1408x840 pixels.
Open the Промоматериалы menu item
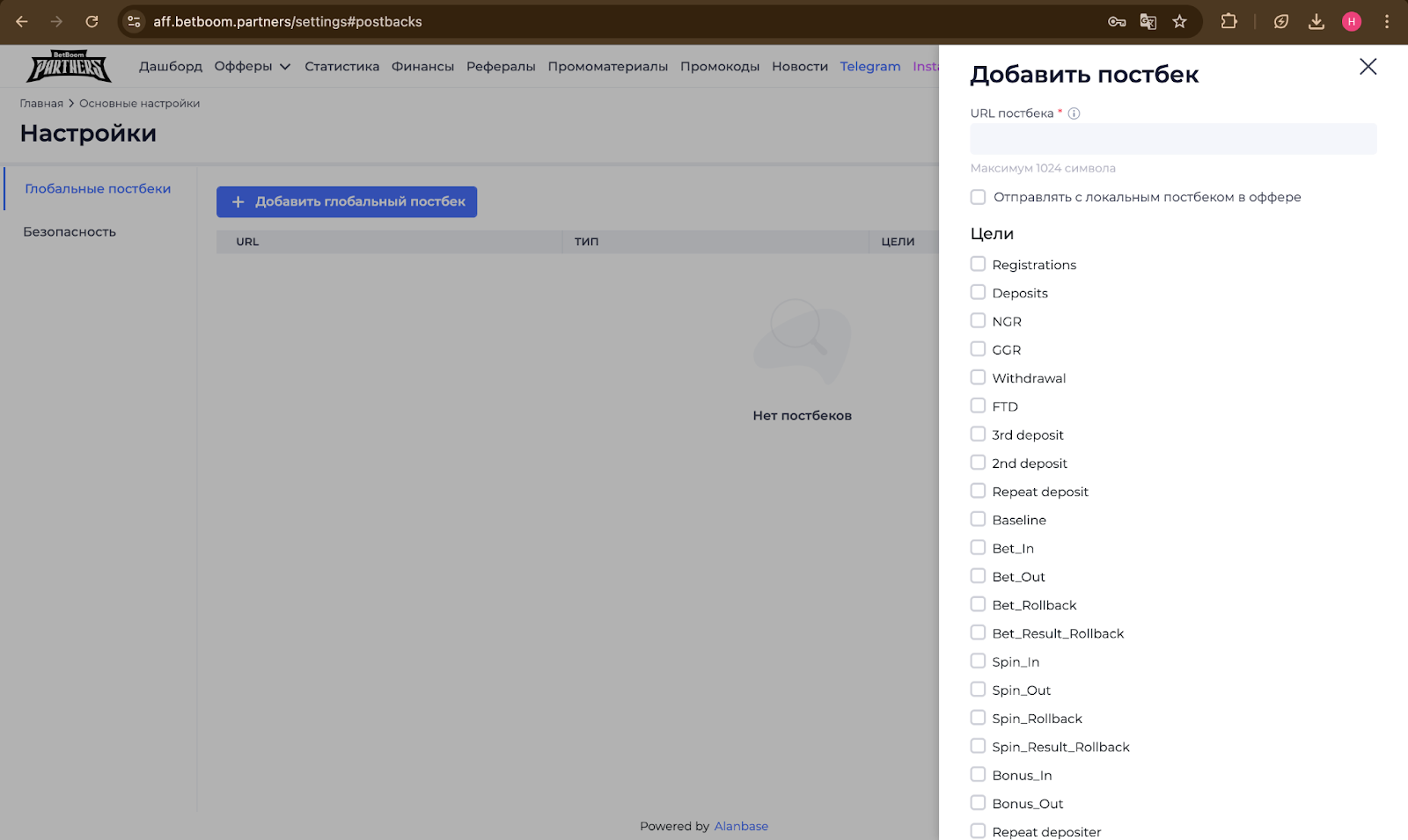[608, 67]
